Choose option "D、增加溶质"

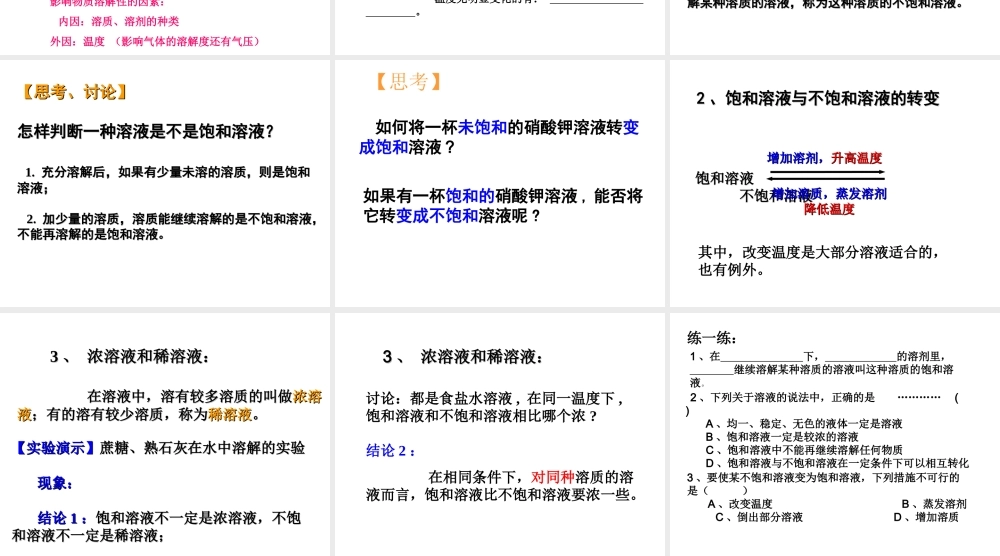(926, 517)
